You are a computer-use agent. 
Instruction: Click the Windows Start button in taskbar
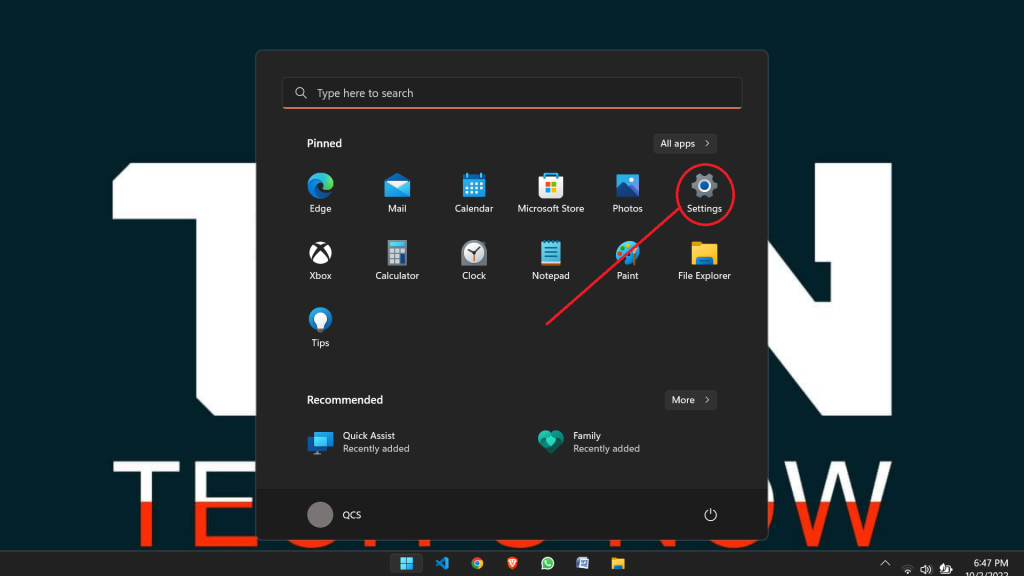click(406, 563)
